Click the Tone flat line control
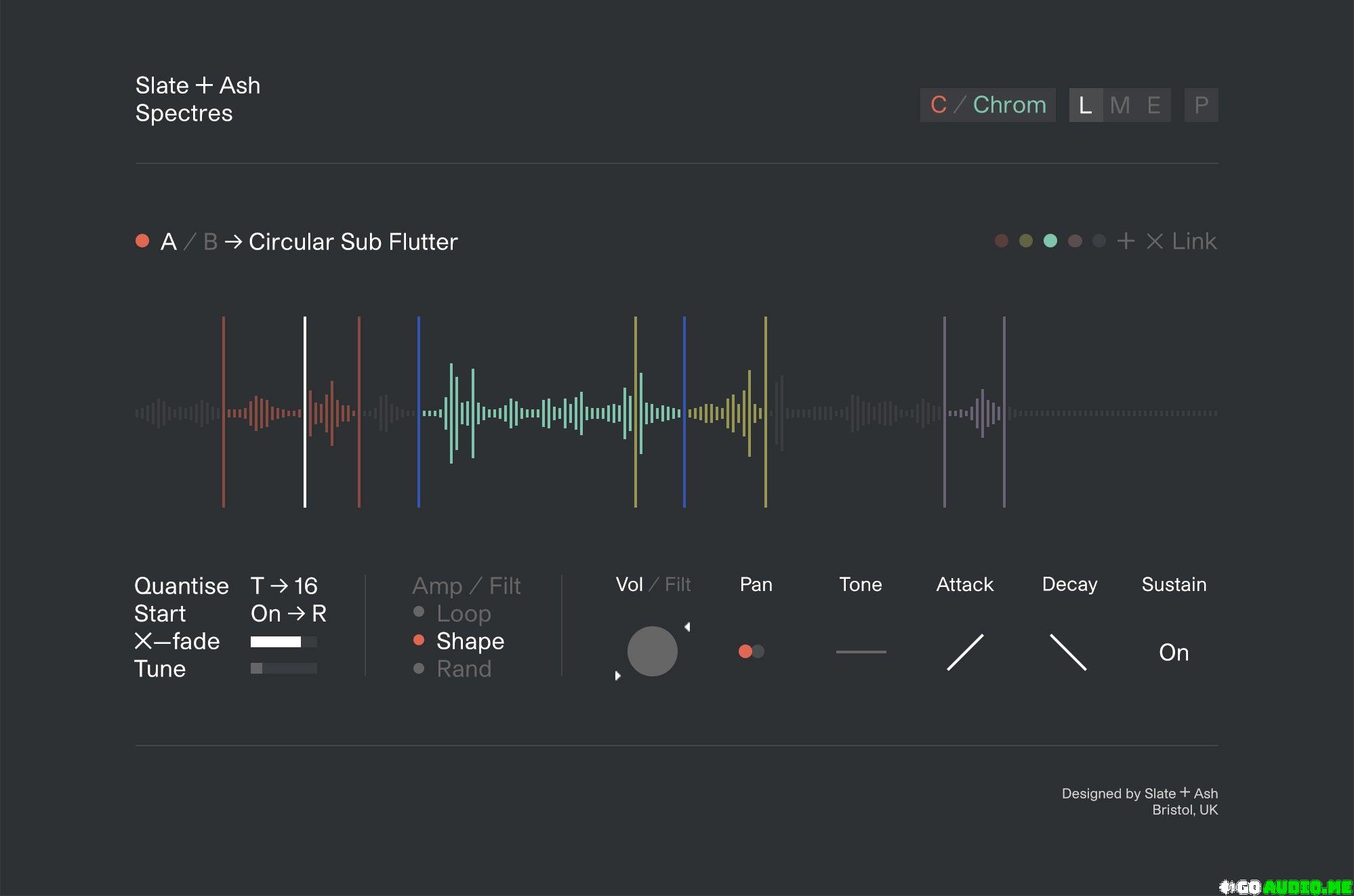The width and height of the screenshot is (1354, 896). tap(861, 652)
